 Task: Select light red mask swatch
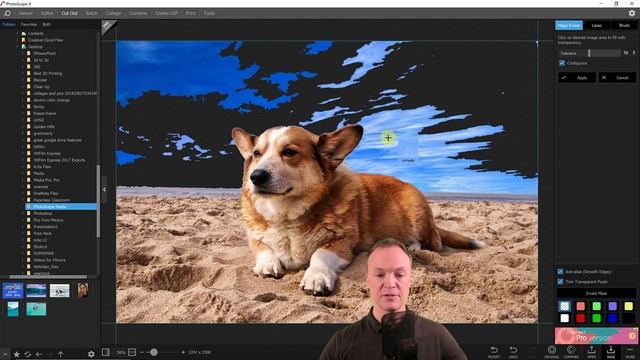tap(580, 306)
